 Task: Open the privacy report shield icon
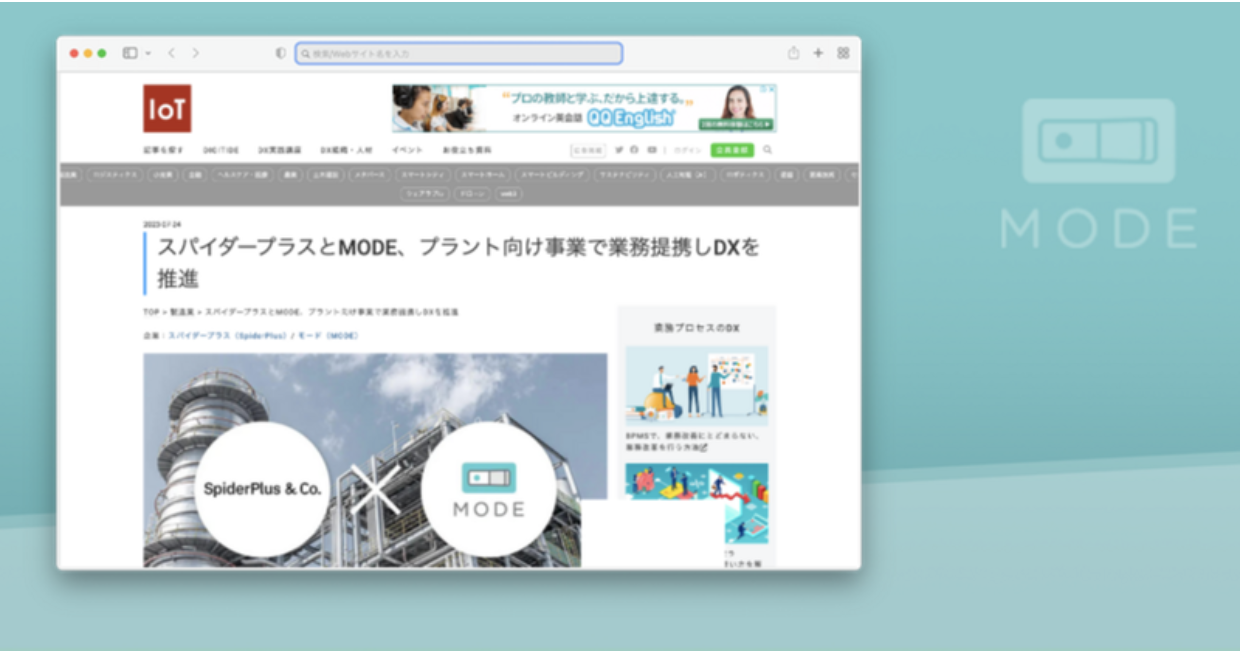[x=281, y=53]
